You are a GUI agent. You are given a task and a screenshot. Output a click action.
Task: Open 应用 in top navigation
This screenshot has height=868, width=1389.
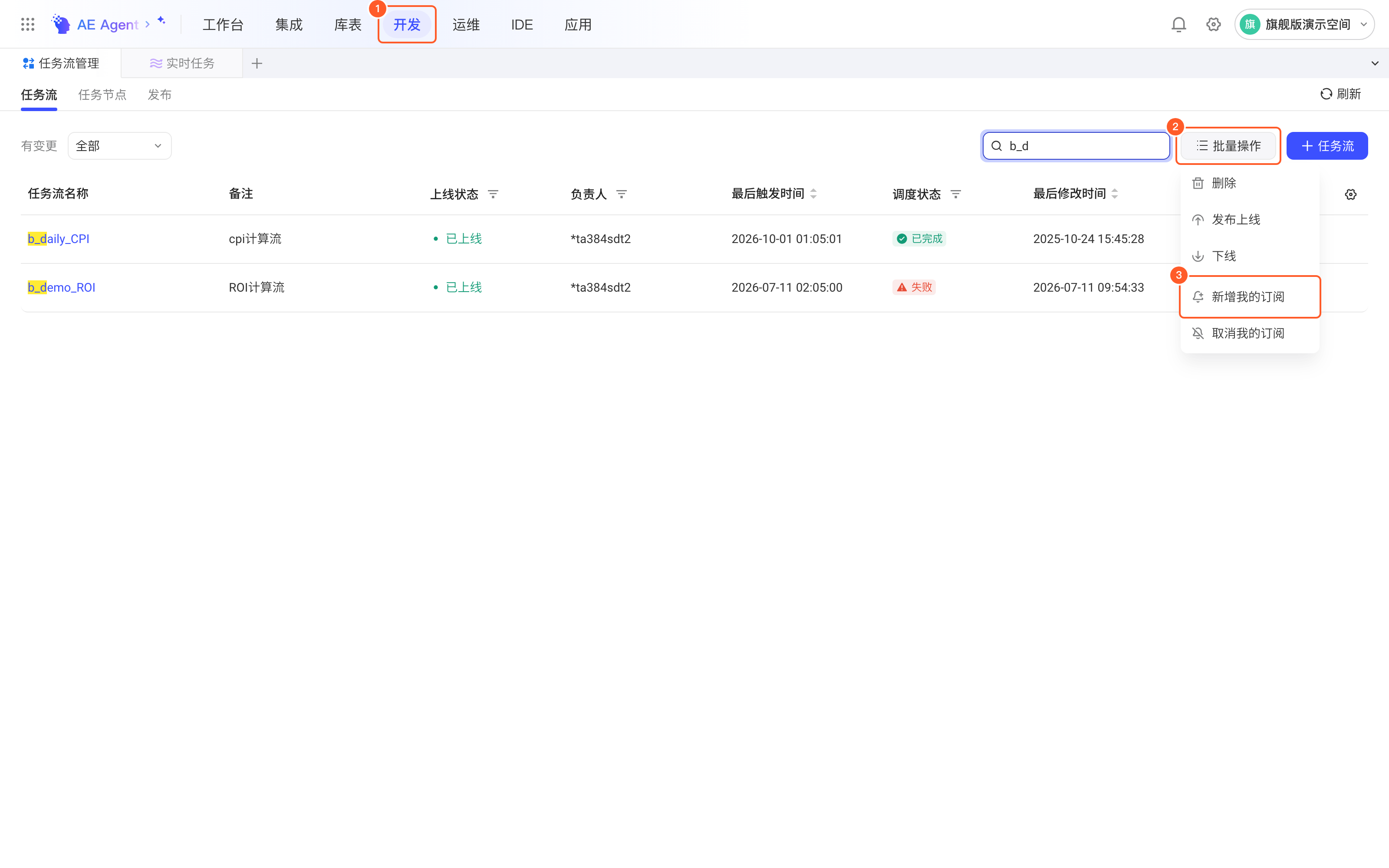578,25
